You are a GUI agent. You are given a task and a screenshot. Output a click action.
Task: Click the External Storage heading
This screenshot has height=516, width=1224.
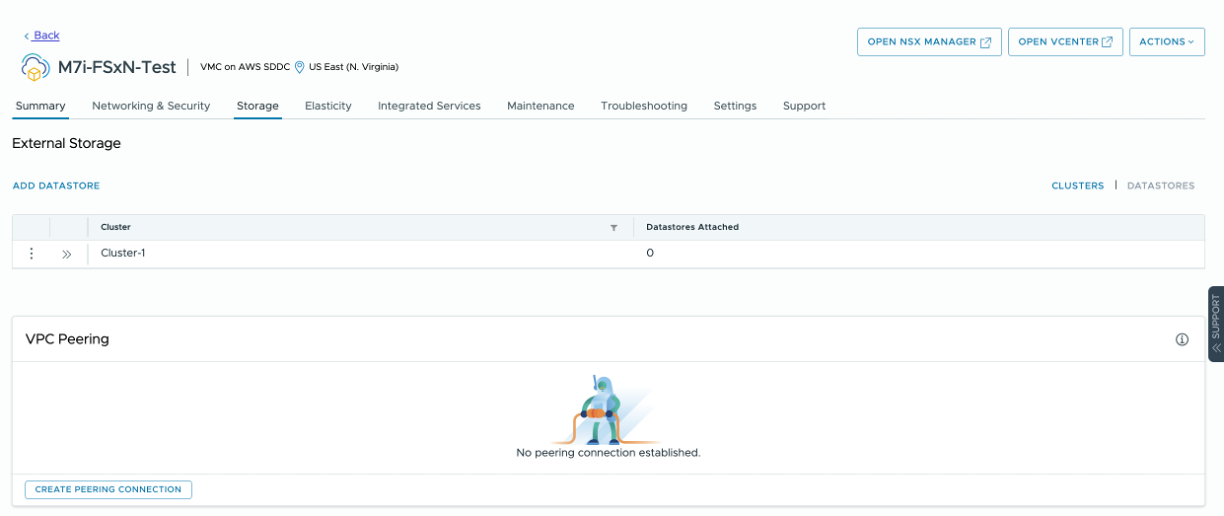pos(66,143)
